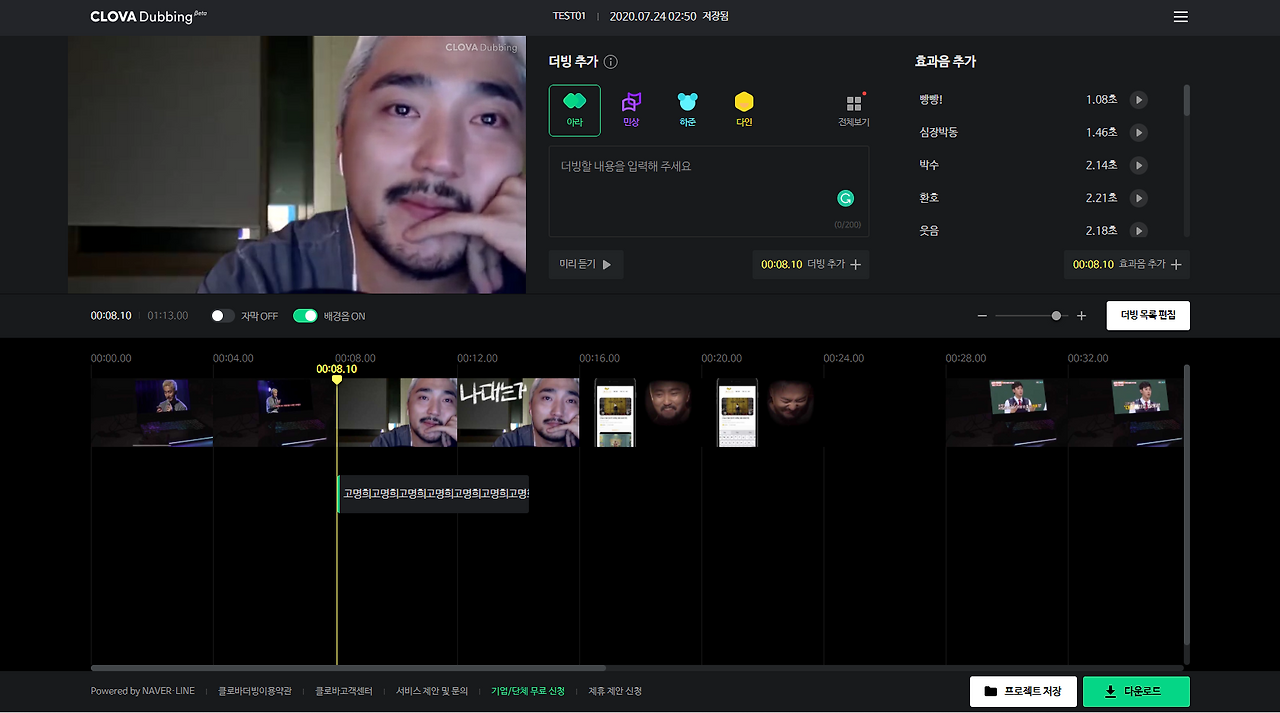This screenshot has width=1280, height=713.
Task: Select the 하준 voice
Action: (687, 110)
